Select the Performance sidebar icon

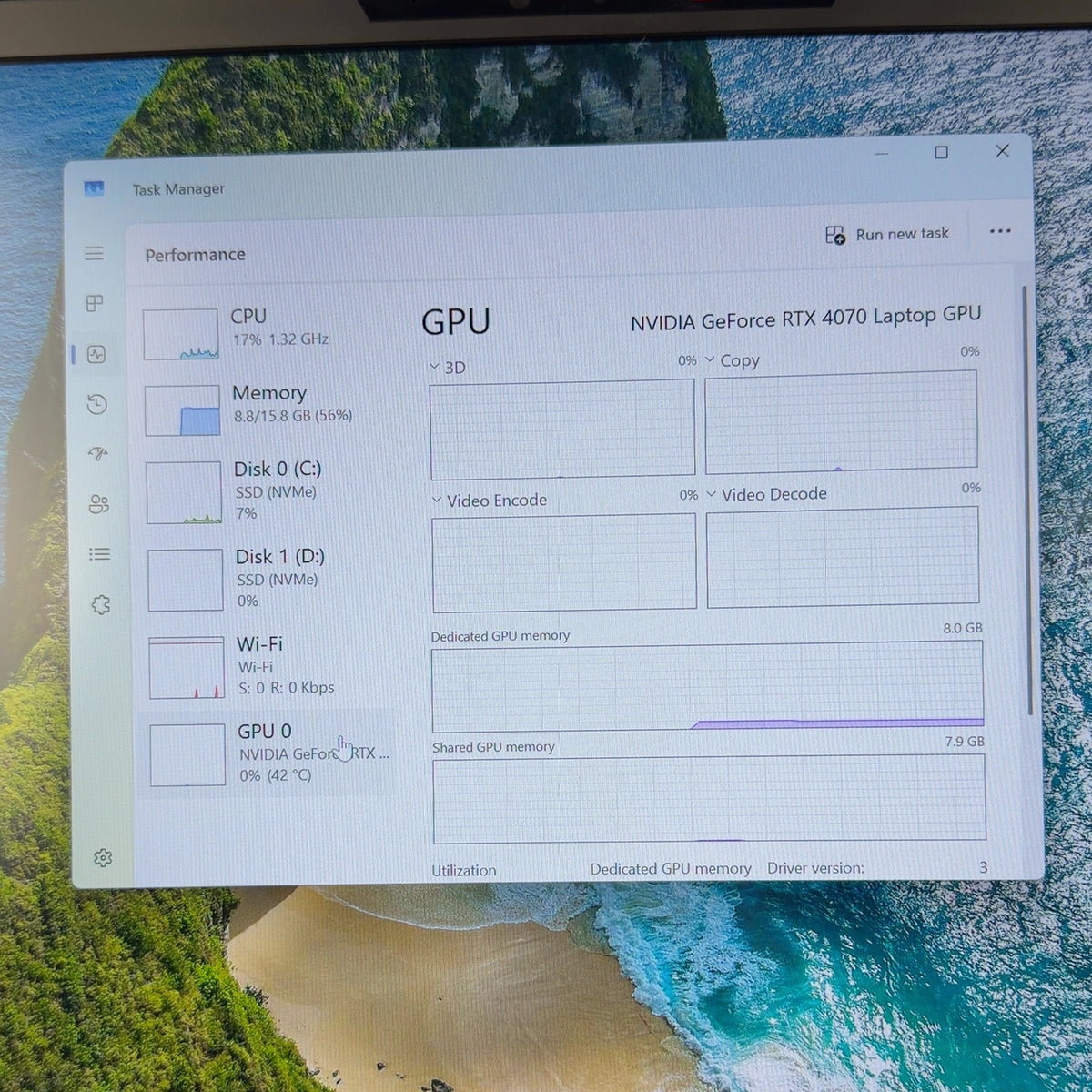(96, 355)
